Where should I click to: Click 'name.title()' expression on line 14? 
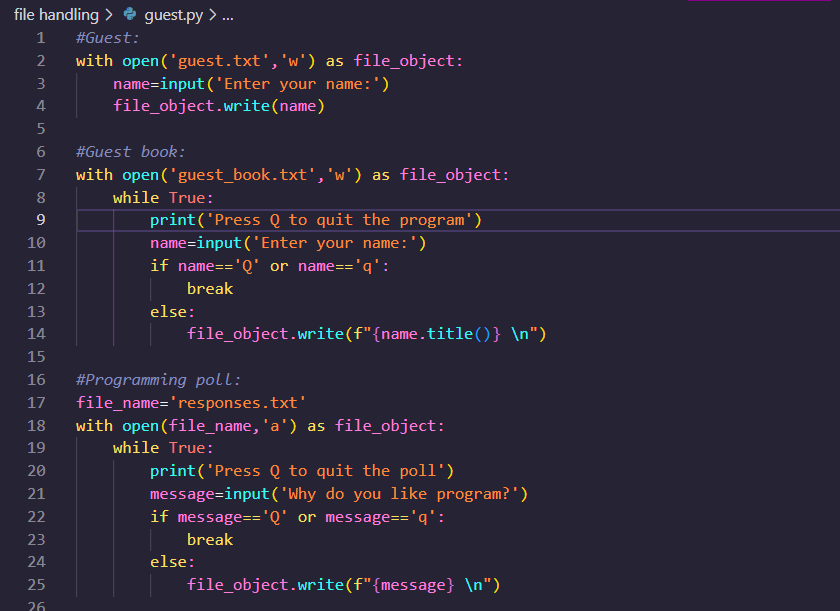tap(436, 334)
